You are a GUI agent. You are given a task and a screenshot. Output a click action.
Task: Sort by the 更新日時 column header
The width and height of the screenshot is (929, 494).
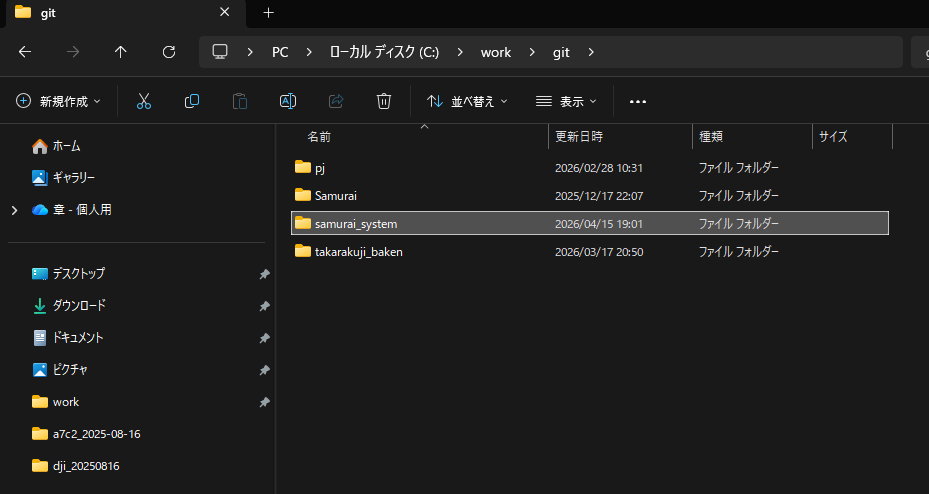click(579, 136)
